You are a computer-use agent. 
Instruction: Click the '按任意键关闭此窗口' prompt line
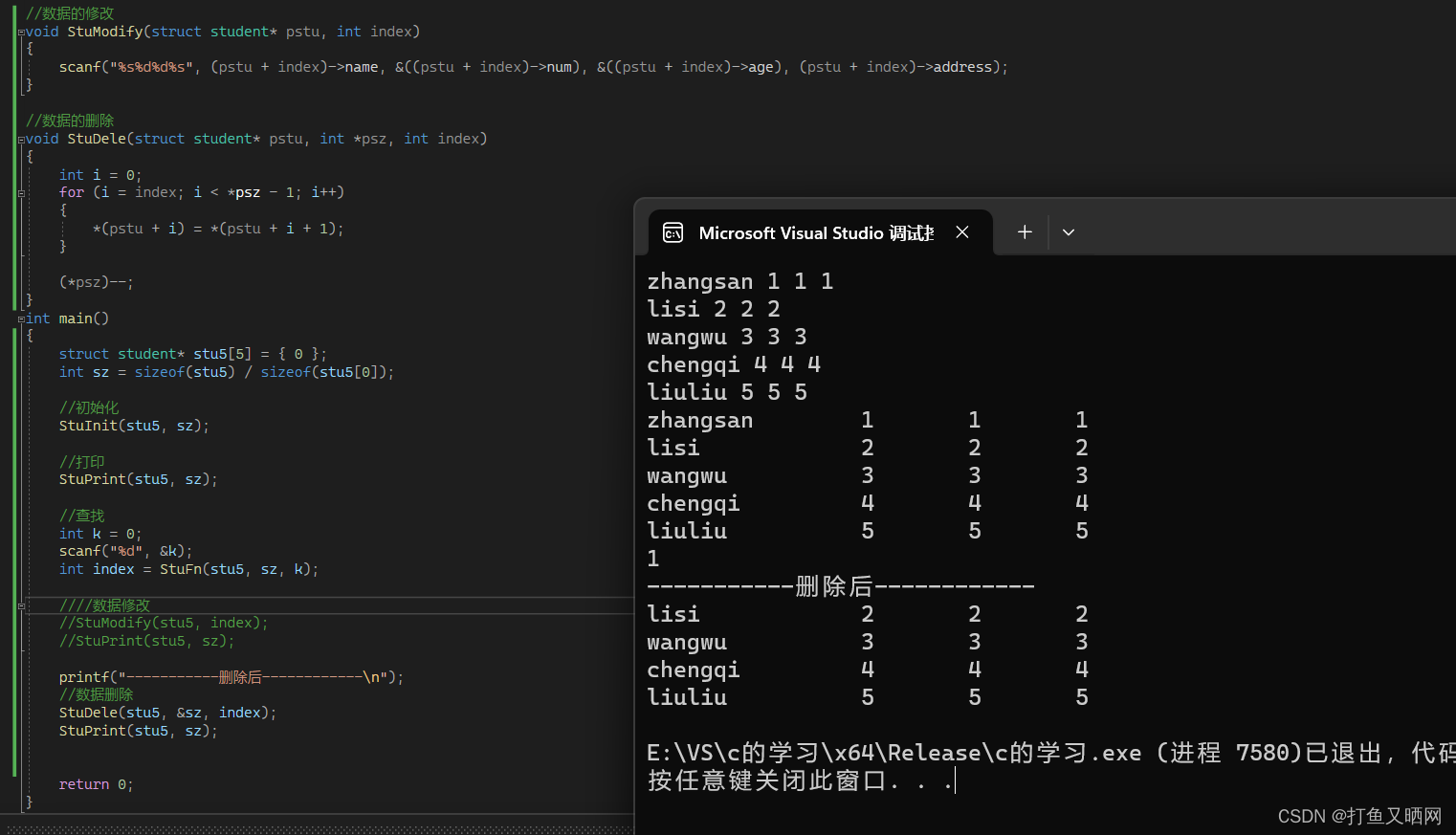pyautogui.click(x=800, y=781)
